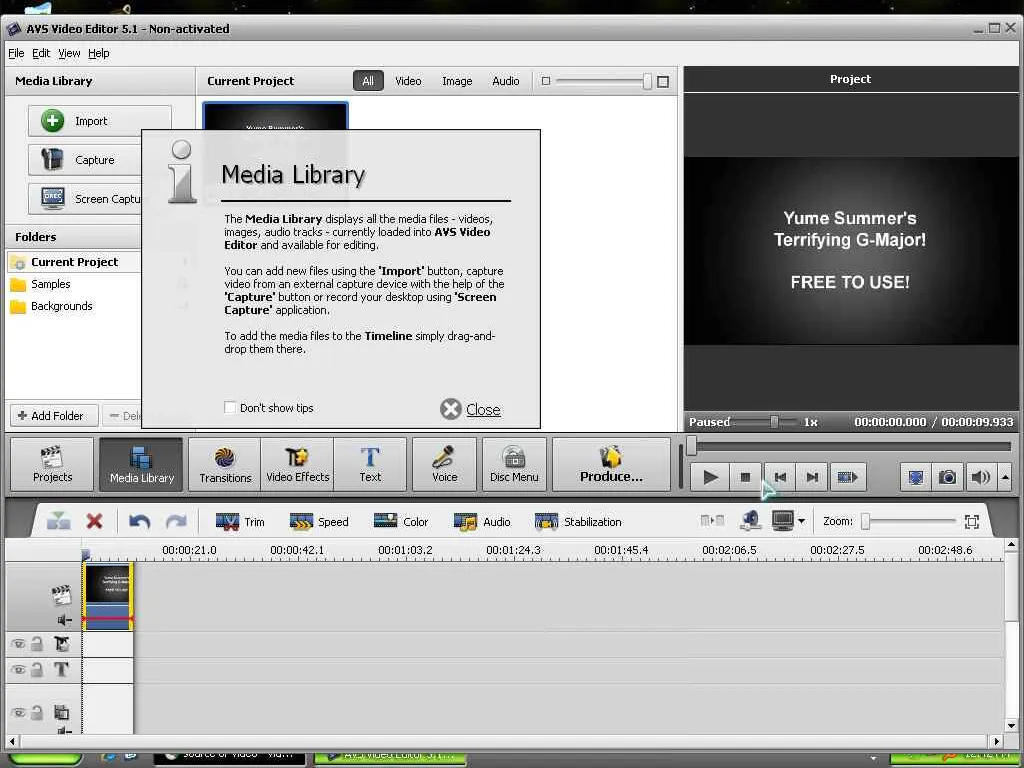Open the Trim tool
This screenshot has width=1024, height=768.
240,522
